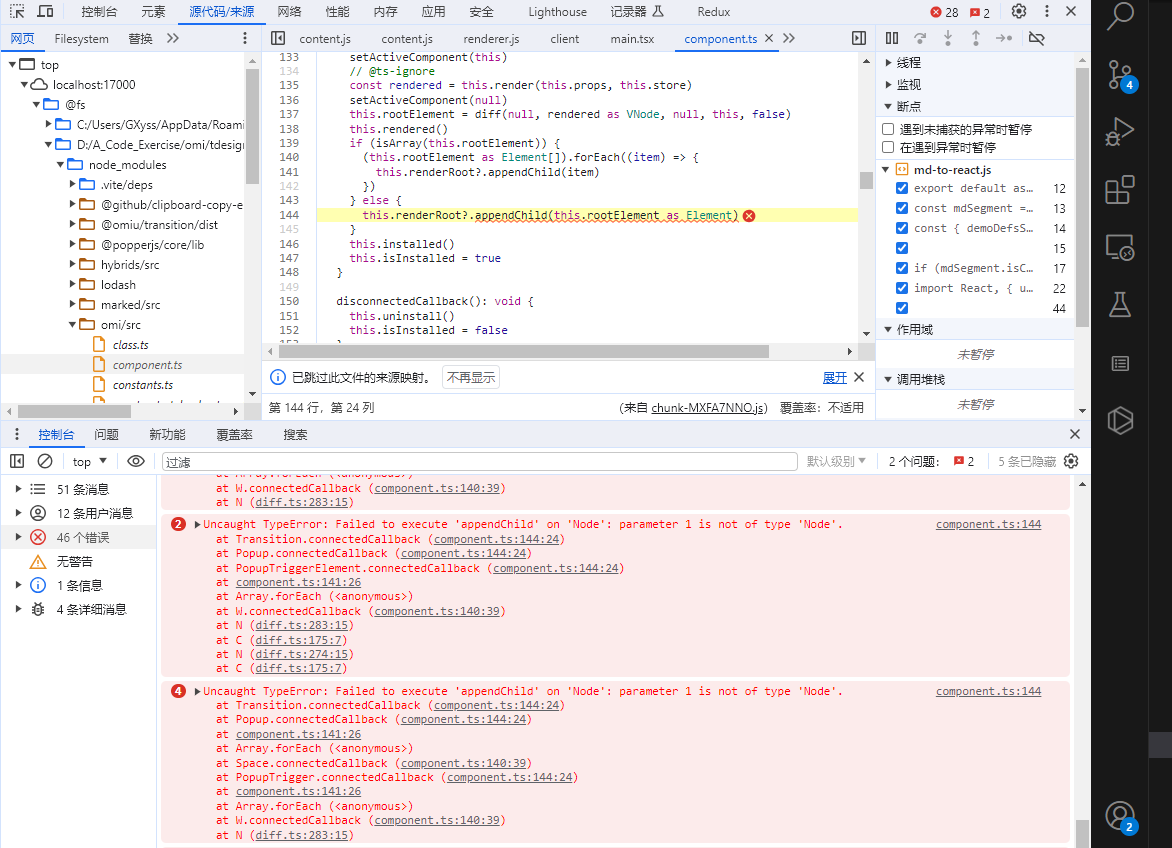The image size is (1172, 848).
Task: Click the step debugger arrow icon
Action: [x=1004, y=38]
